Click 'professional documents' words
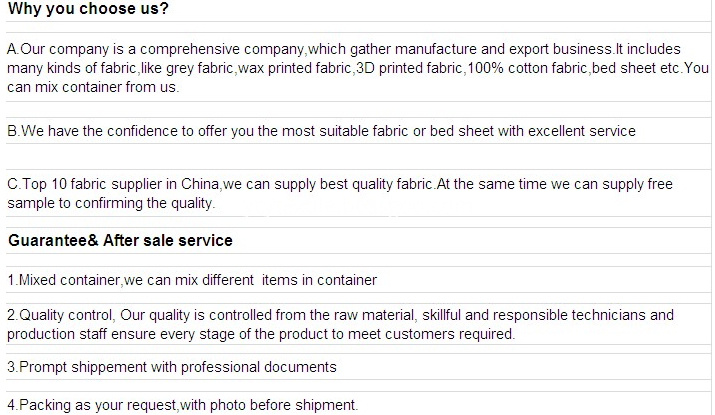The height and width of the screenshot is (415, 715). pyautogui.click(x=258, y=367)
